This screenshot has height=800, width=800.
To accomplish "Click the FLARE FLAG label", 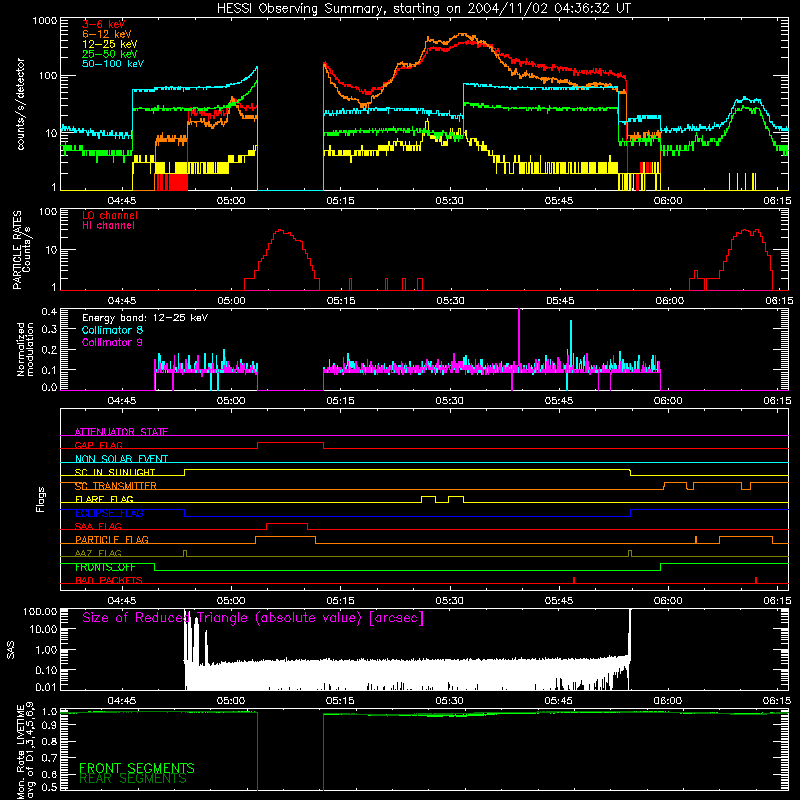I will (104, 499).
